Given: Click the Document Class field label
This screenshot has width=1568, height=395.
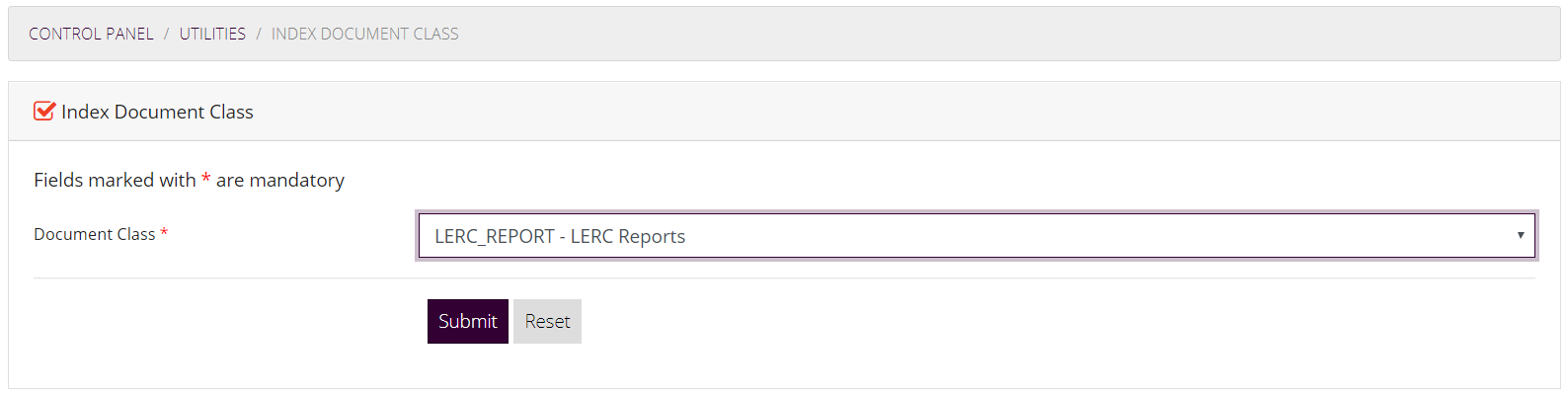Looking at the screenshot, I should click(x=95, y=234).
